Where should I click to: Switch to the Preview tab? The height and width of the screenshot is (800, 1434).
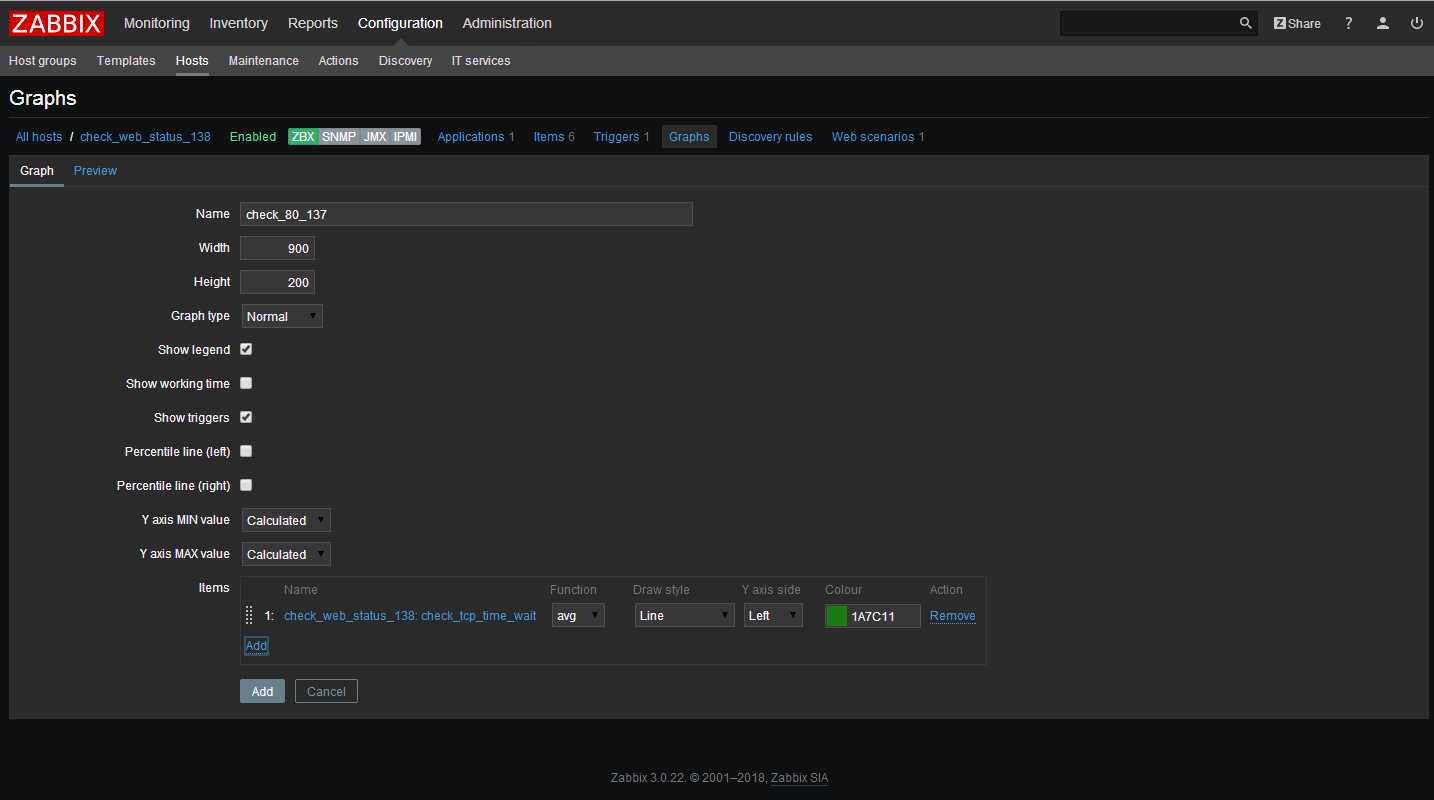95,171
